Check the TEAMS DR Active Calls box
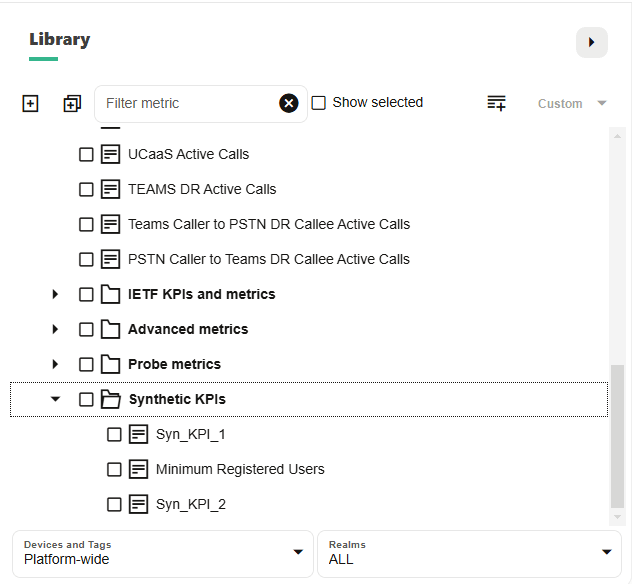This screenshot has height=584, width=632. 86,189
